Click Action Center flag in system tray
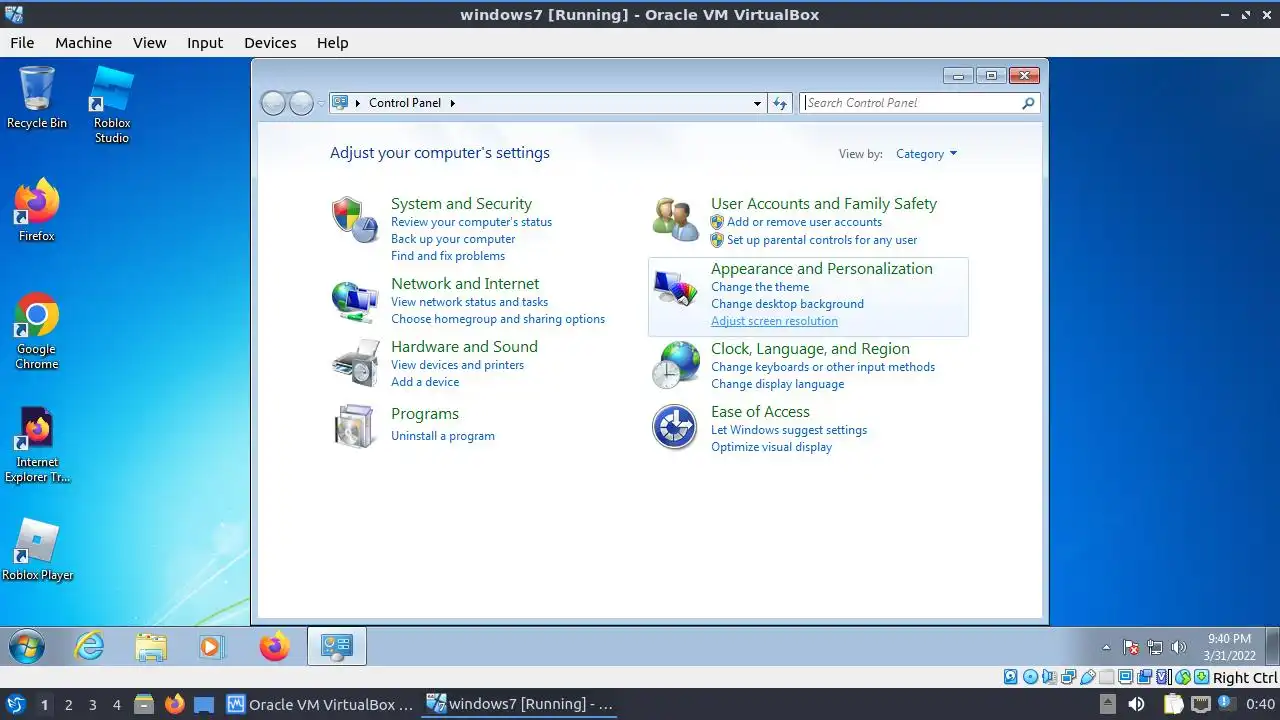This screenshot has width=1280, height=720. 1131,647
